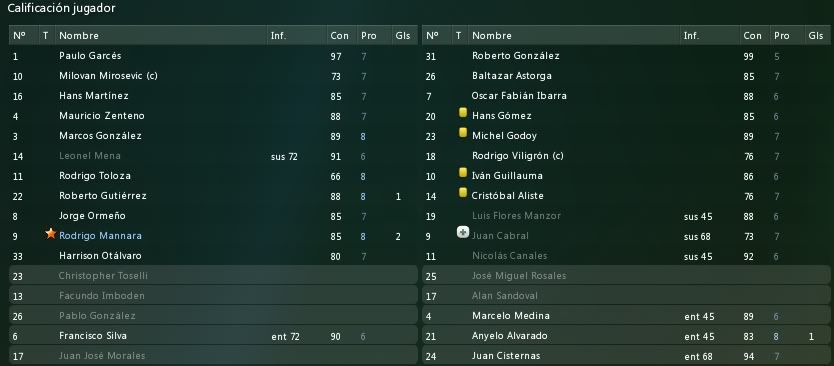Sort left table by Con column header
Image resolution: width=834 pixels, height=366 pixels.
[339, 36]
